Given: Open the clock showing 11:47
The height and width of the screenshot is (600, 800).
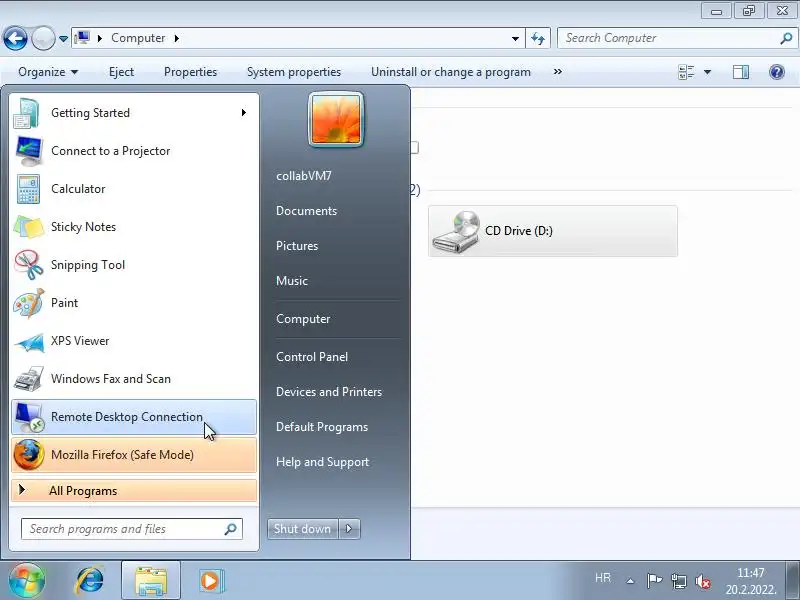Looking at the screenshot, I should (x=751, y=581).
